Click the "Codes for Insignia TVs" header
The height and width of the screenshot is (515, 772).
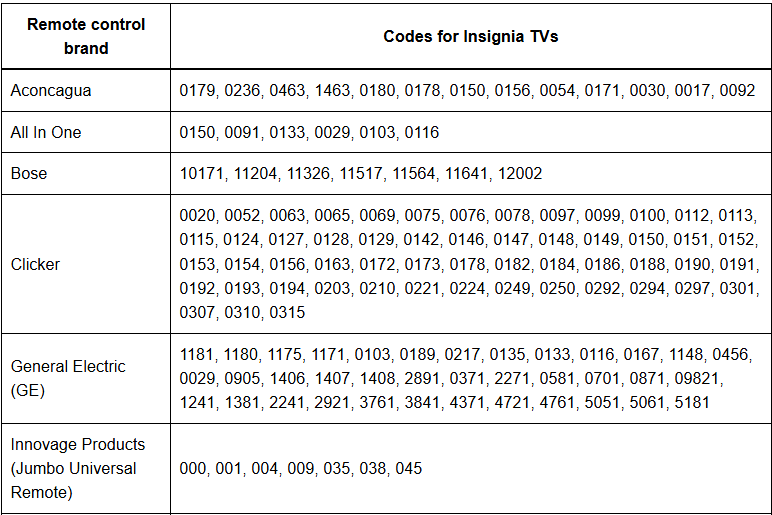point(470,36)
